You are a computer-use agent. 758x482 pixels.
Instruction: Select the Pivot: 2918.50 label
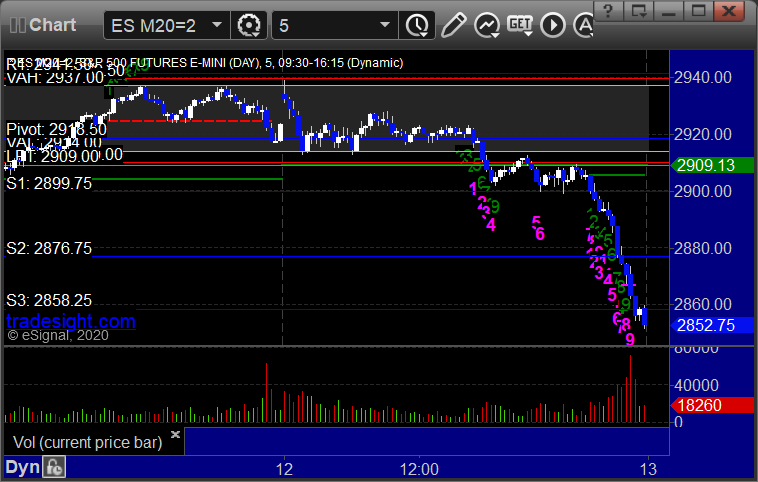coord(56,130)
